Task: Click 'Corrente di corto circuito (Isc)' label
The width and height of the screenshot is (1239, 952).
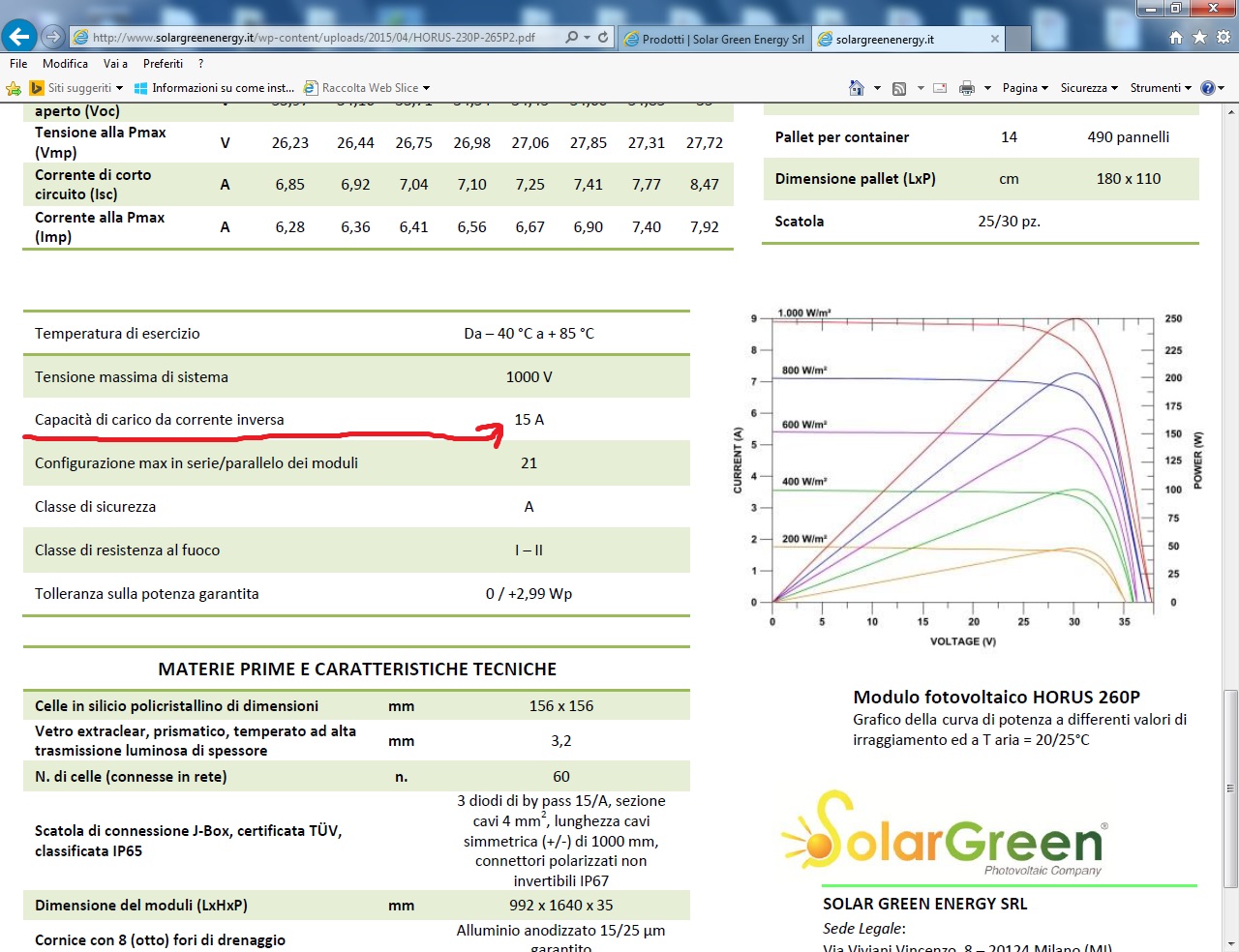Action: point(93,185)
